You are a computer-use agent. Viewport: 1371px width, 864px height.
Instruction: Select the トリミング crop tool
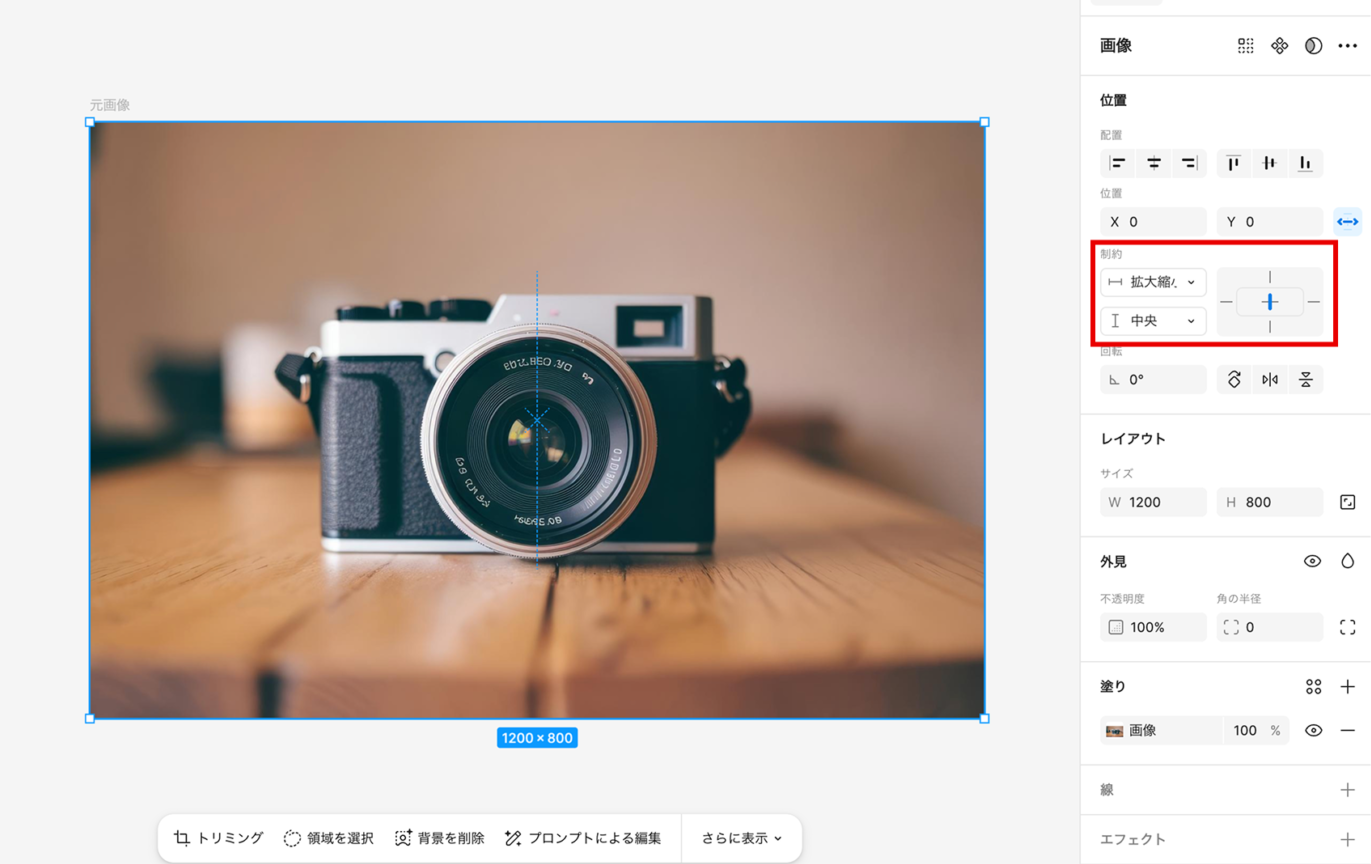click(219, 838)
